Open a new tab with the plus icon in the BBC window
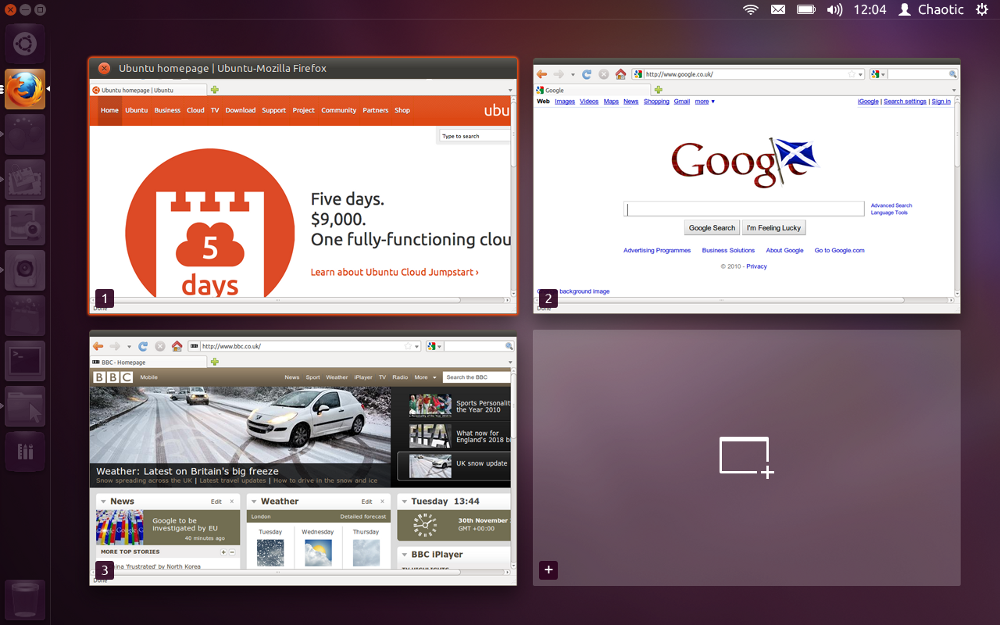Screen dimensions: 1000x625 point(213,362)
